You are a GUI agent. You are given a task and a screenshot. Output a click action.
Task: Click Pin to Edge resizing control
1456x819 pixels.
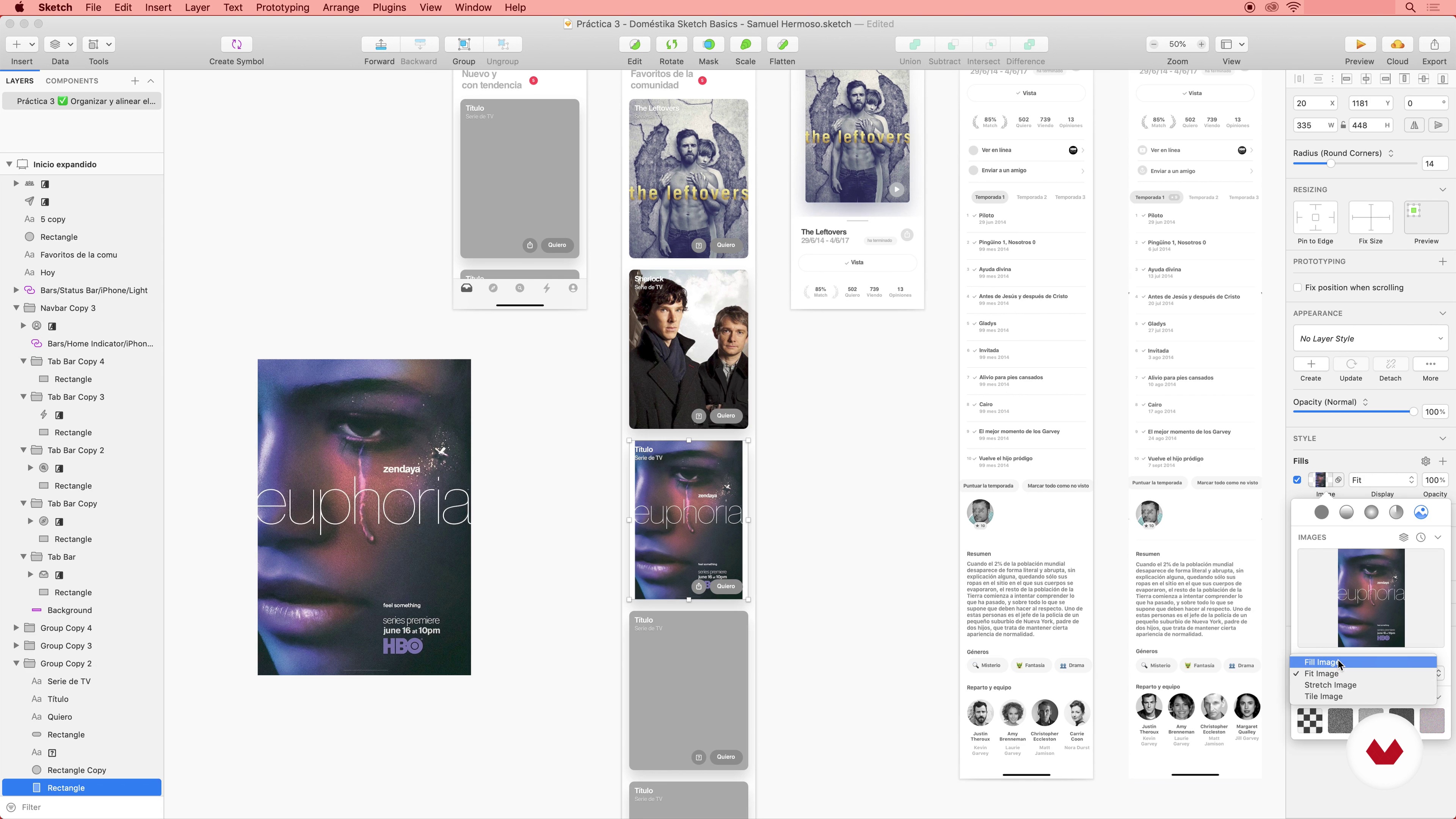pyautogui.click(x=1315, y=218)
